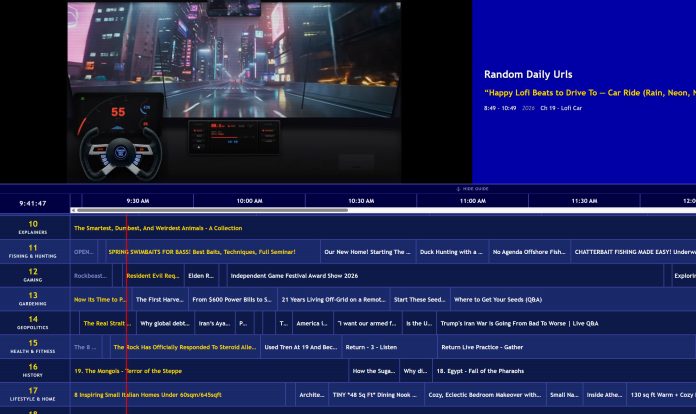Viewport: 696px width, 414px height.
Task: Select channel 16 History
Action: point(33,371)
